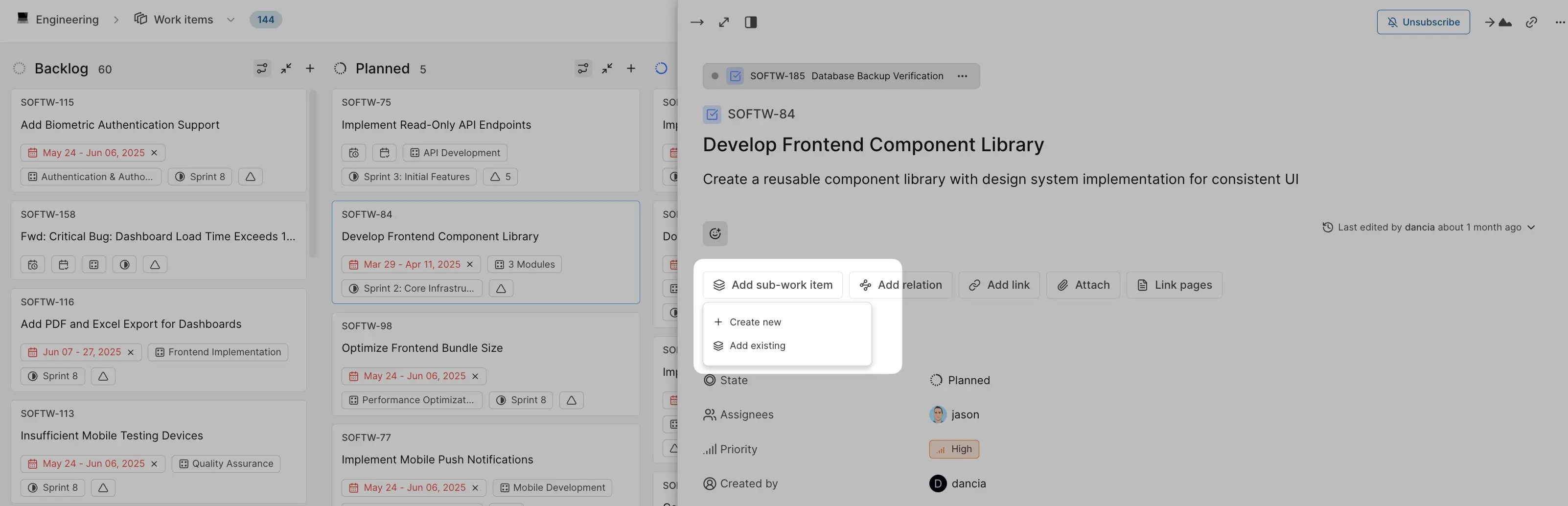The width and height of the screenshot is (1568, 506).
Task: Choose Add existing from sub-work item menu
Action: 786,346
